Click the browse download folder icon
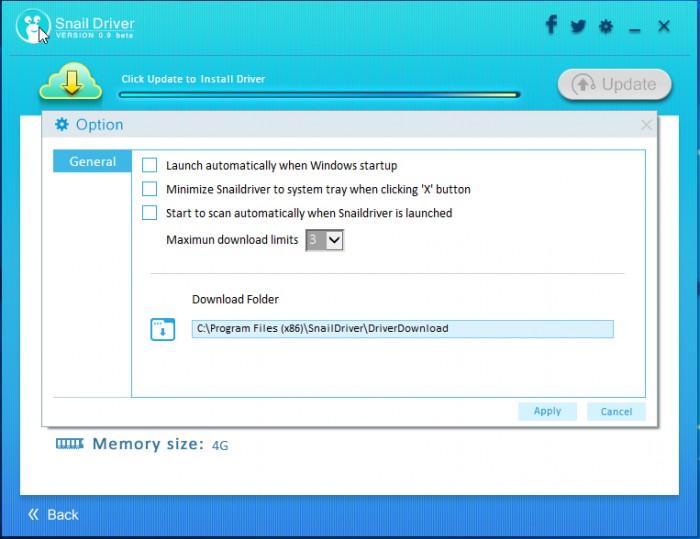Screen dimensions: 700x539 point(162,330)
